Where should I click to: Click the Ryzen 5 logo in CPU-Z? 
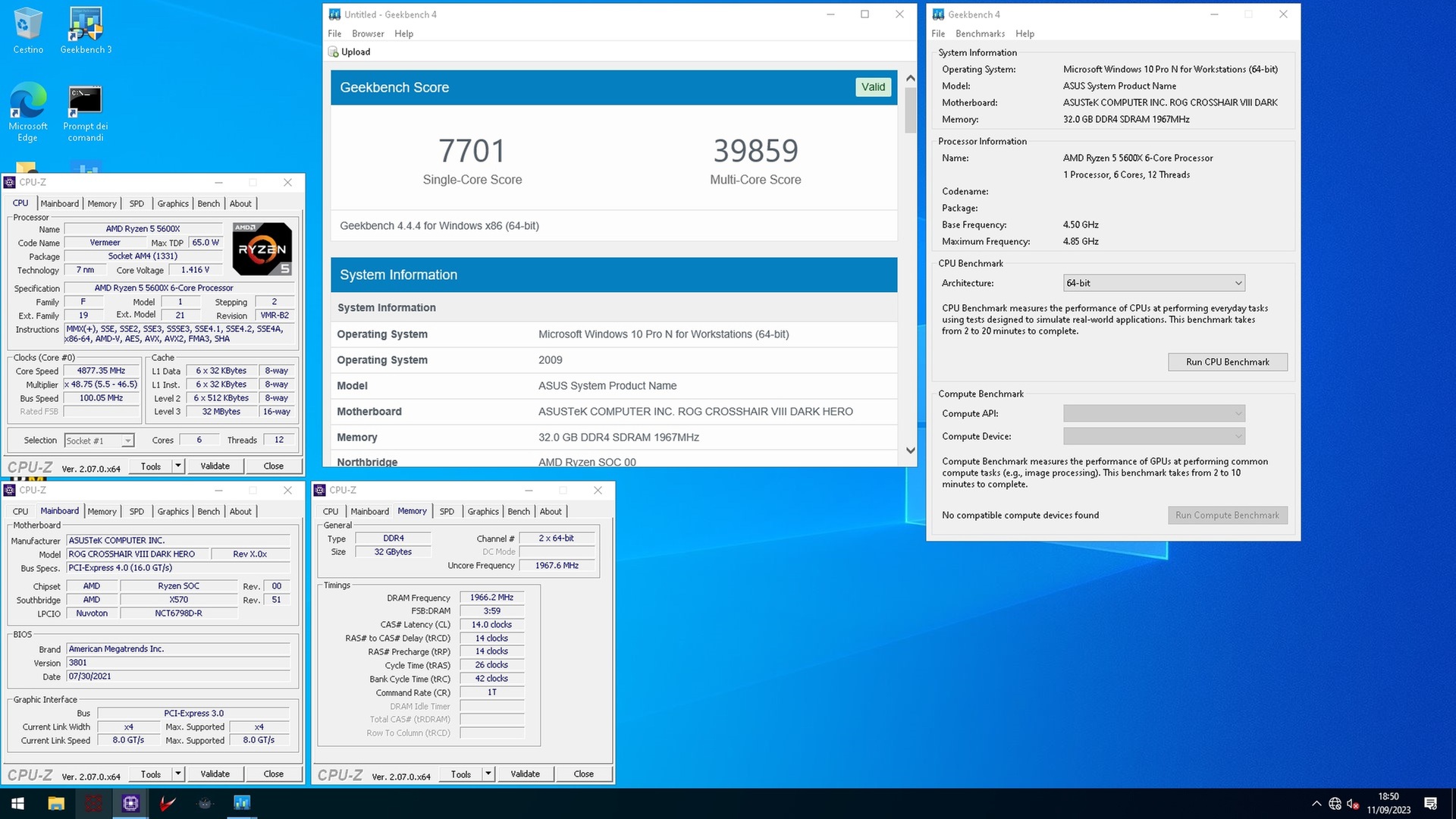coord(262,249)
